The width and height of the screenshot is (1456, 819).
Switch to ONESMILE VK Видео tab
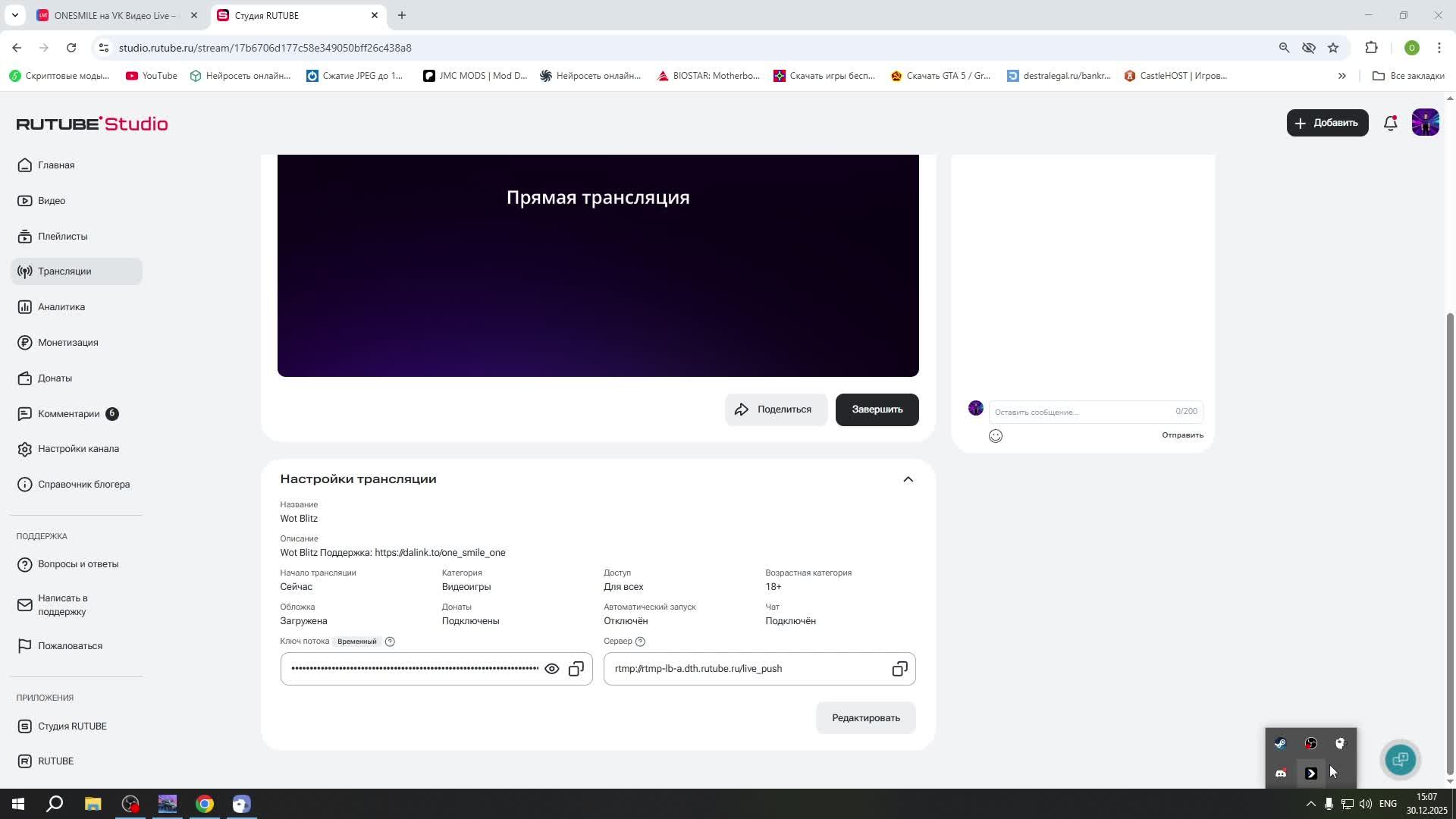click(x=114, y=15)
